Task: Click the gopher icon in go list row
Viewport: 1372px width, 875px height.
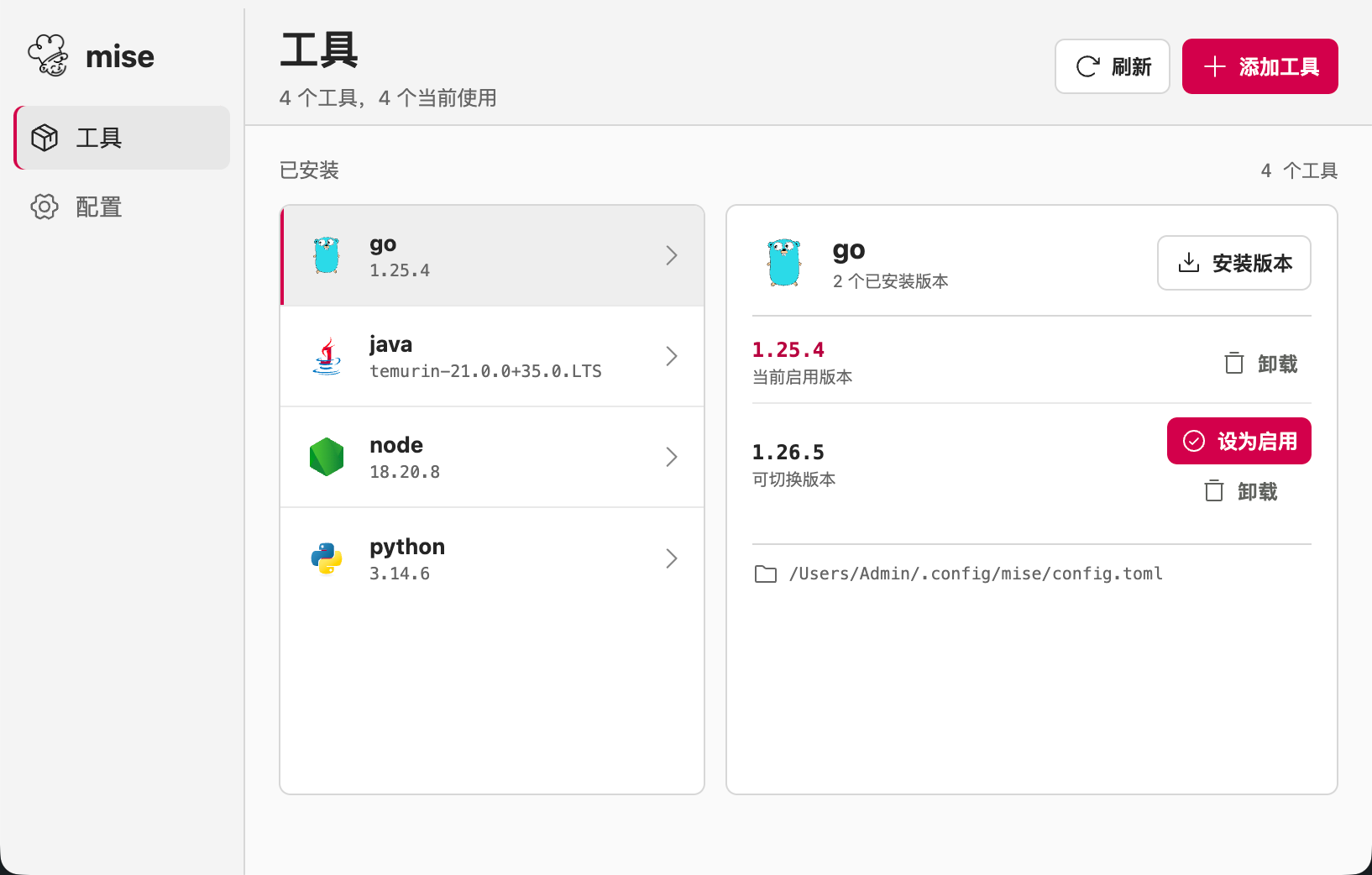Action: click(x=327, y=255)
